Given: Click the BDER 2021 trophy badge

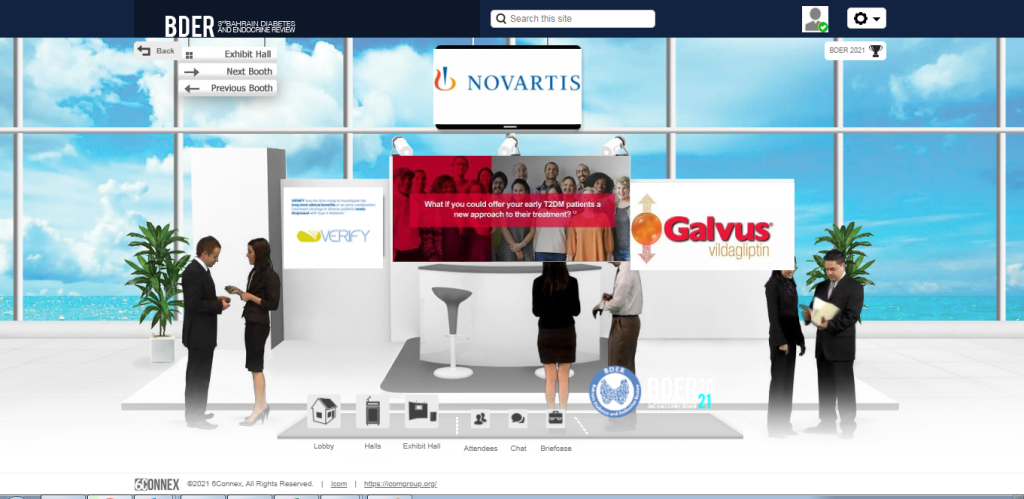Looking at the screenshot, I should (x=855, y=51).
